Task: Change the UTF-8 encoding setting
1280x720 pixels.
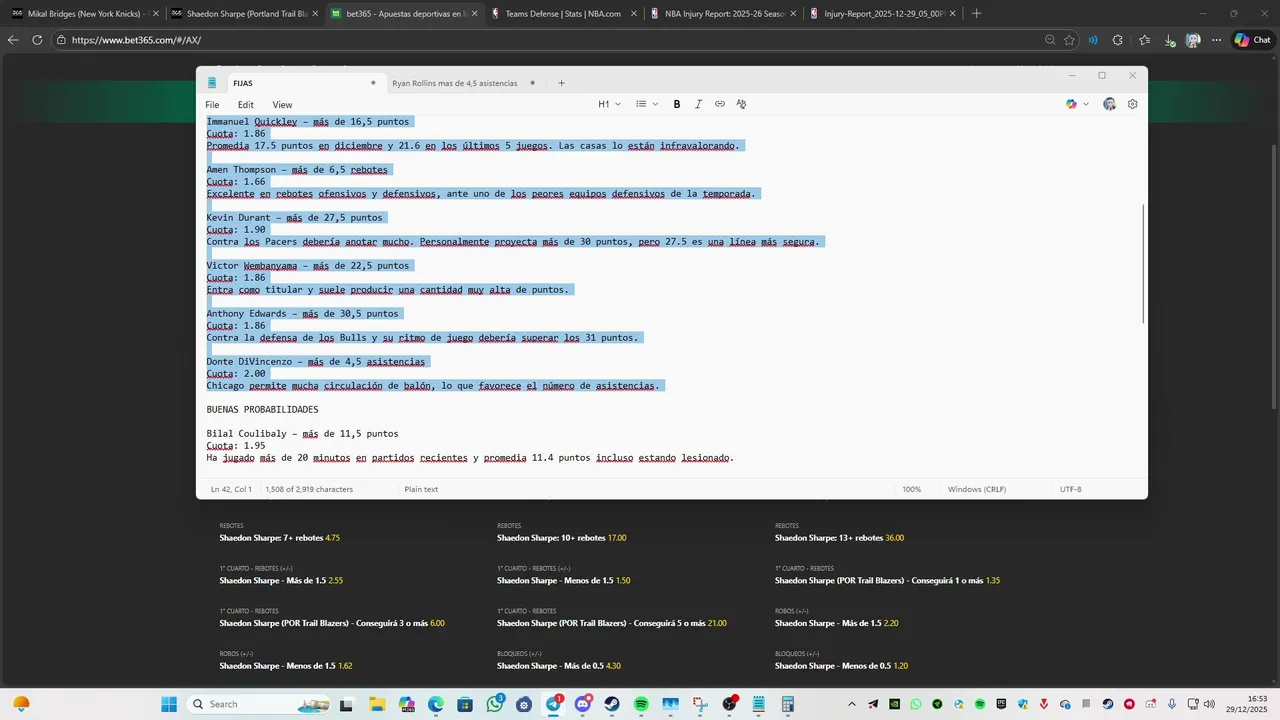Action: point(1071,489)
